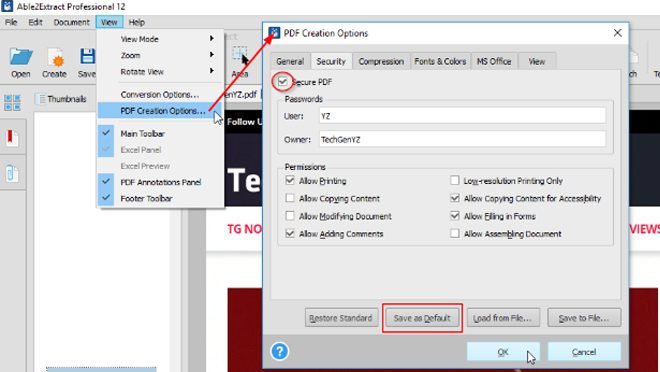Uncheck Allow Adding Comments checkbox
The width and height of the screenshot is (660, 372).
click(290, 234)
